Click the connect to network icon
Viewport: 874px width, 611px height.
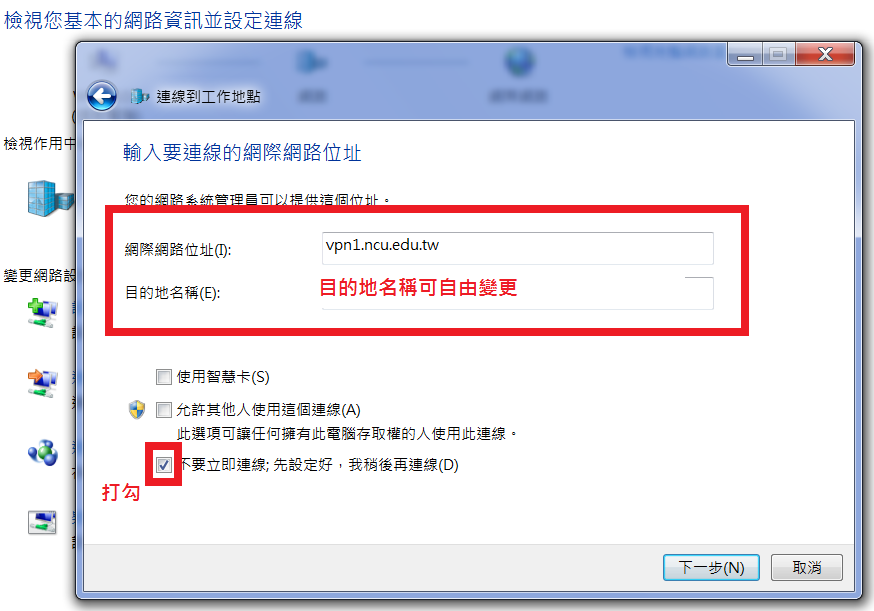[x=43, y=383]
